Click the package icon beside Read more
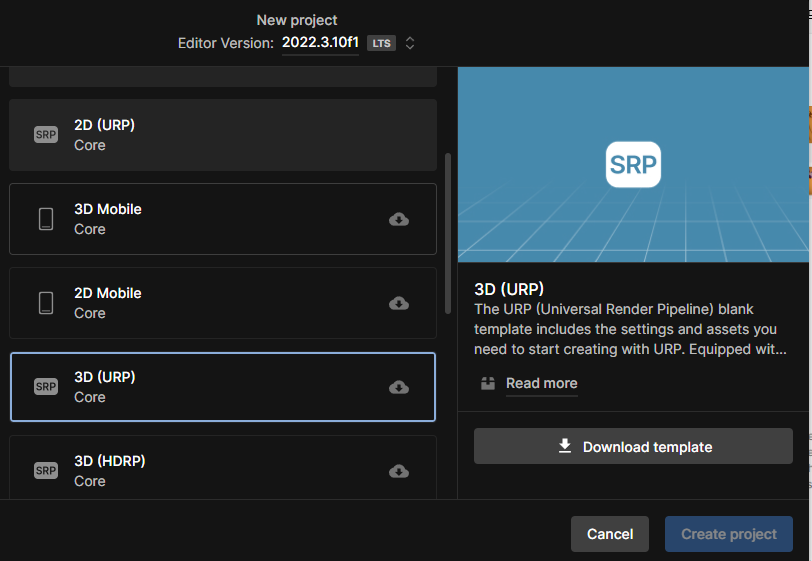The image size is (812, 561). click(488, 383)
